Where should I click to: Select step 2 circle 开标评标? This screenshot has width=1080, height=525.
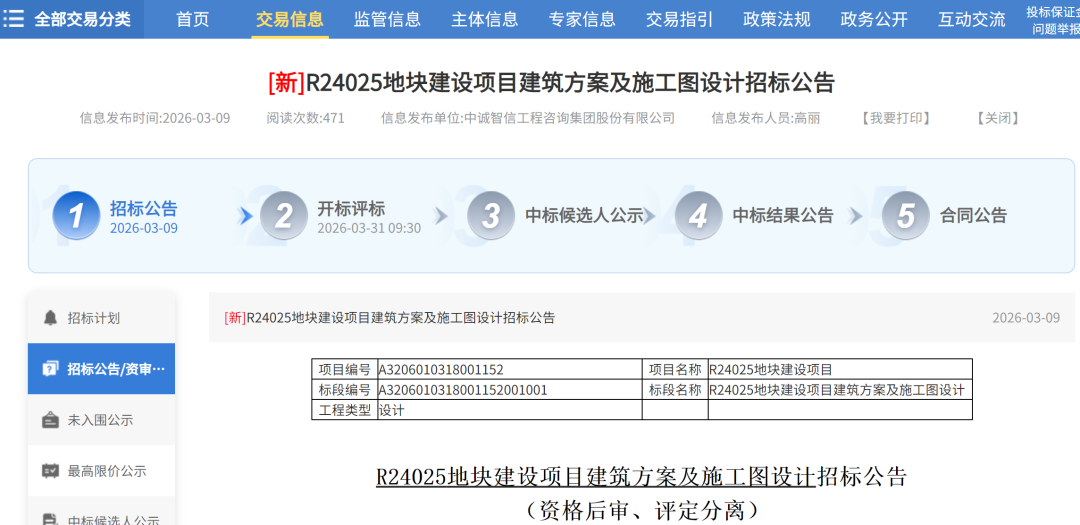tap(284, 216)
